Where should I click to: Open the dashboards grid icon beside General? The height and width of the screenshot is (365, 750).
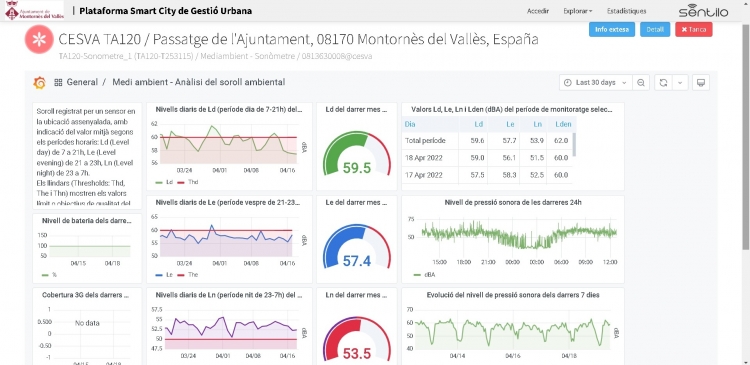[58, 82]
